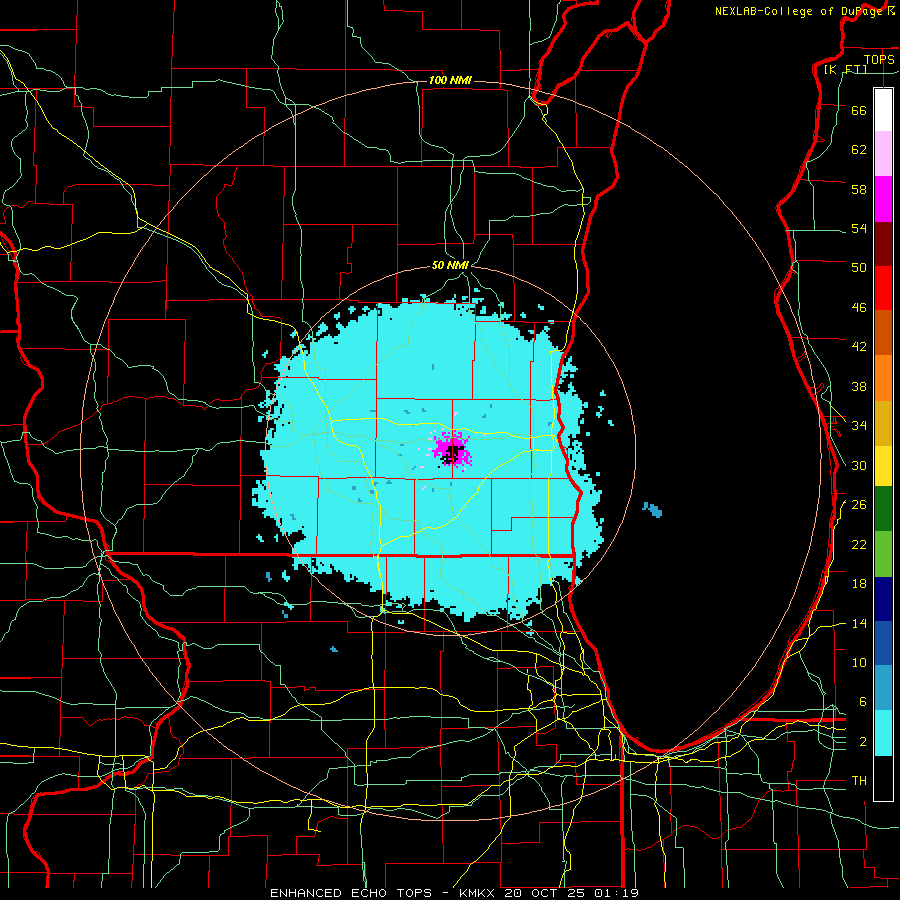
Task: Click the legend value 62
Action: [859, 149]
